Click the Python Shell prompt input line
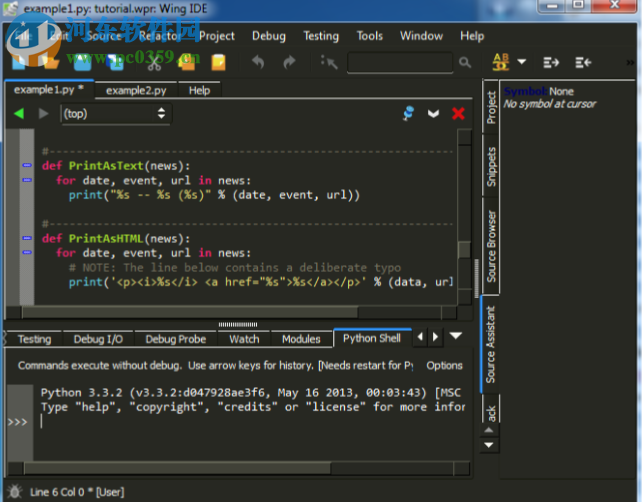Viewport: 642px width, 502px height. 253,421
